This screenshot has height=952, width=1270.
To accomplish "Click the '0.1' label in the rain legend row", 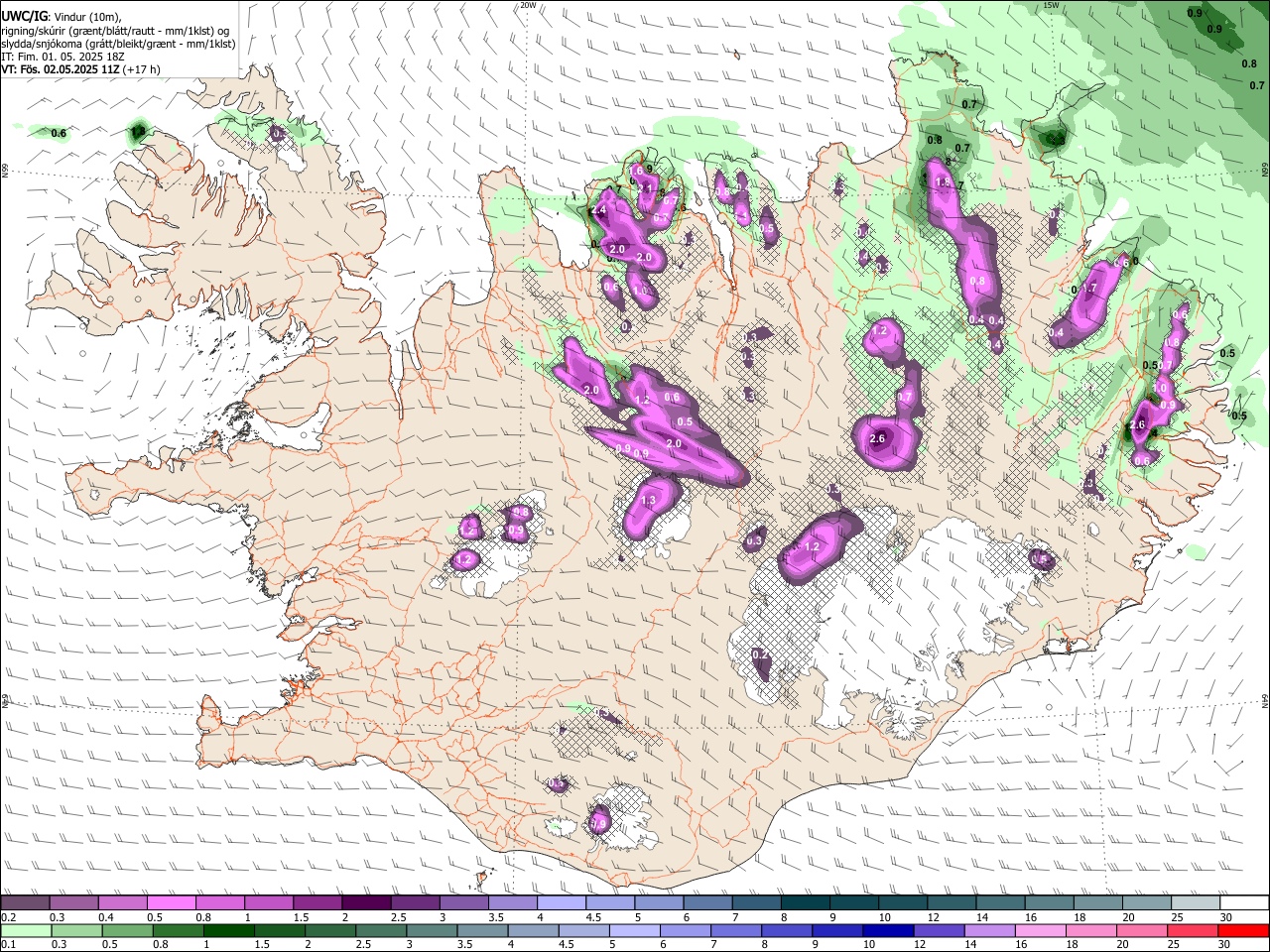I will coord(9,946).
